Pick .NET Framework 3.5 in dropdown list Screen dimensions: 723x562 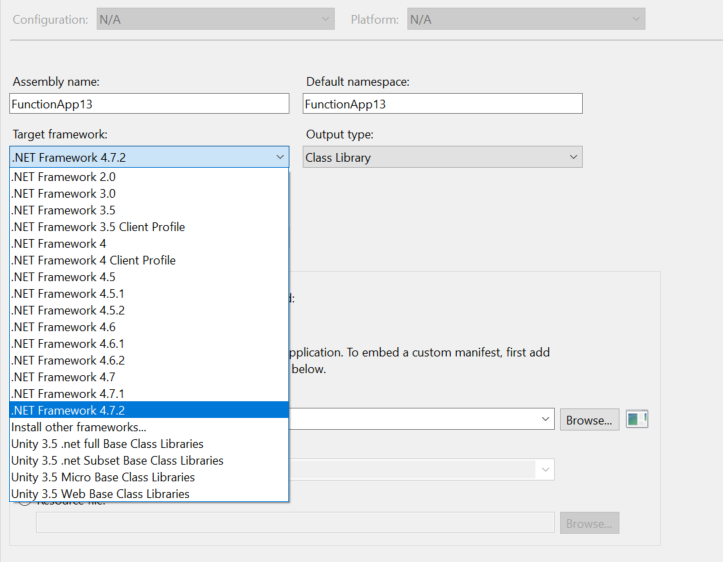point(149,210)
